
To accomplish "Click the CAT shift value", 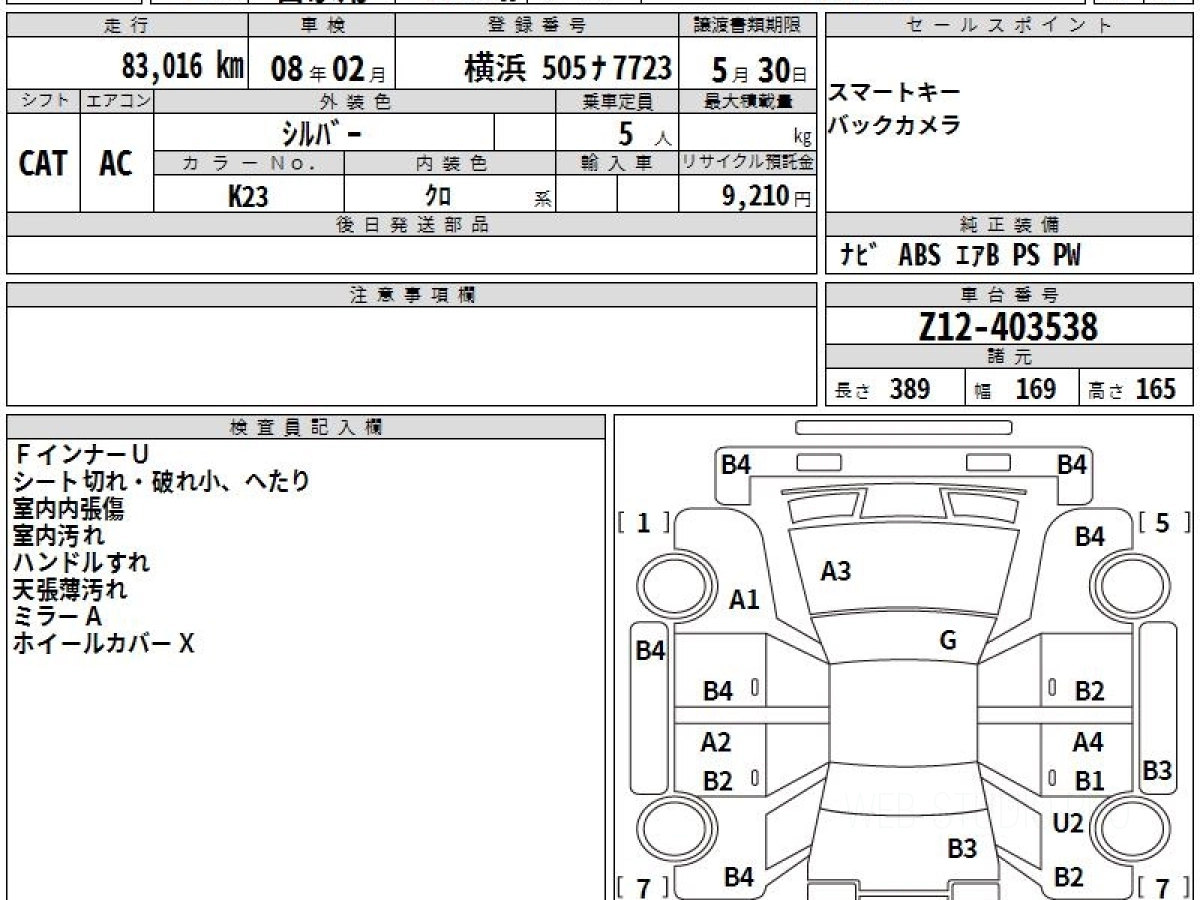I will (43, 163).
